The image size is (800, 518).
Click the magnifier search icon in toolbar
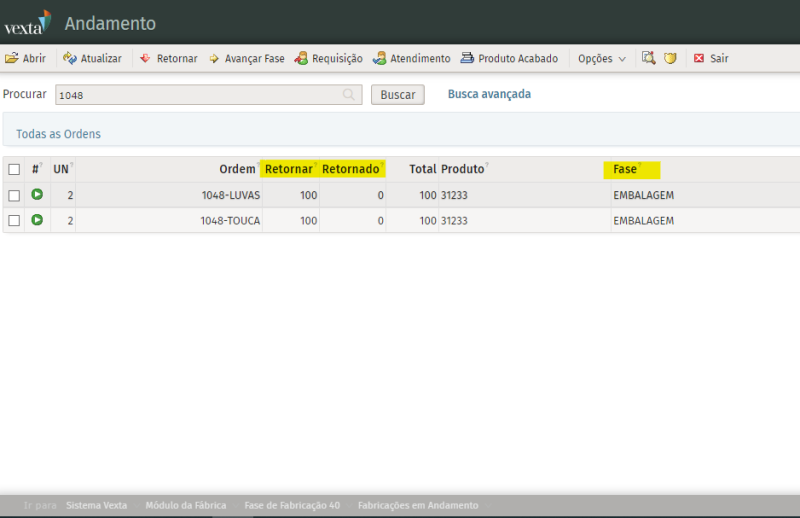[x=648, y=59]
